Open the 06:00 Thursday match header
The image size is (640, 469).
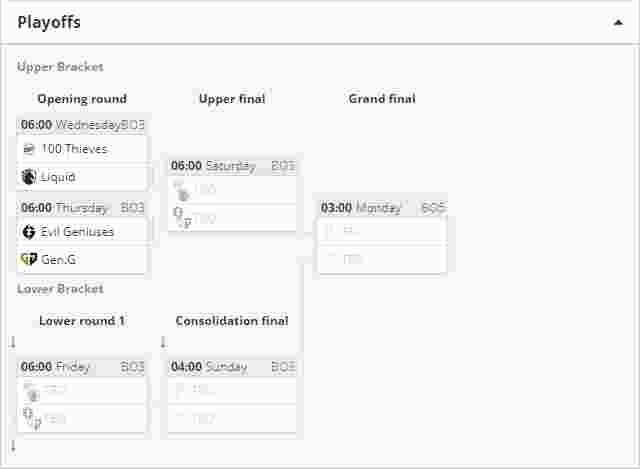[82, 208]
